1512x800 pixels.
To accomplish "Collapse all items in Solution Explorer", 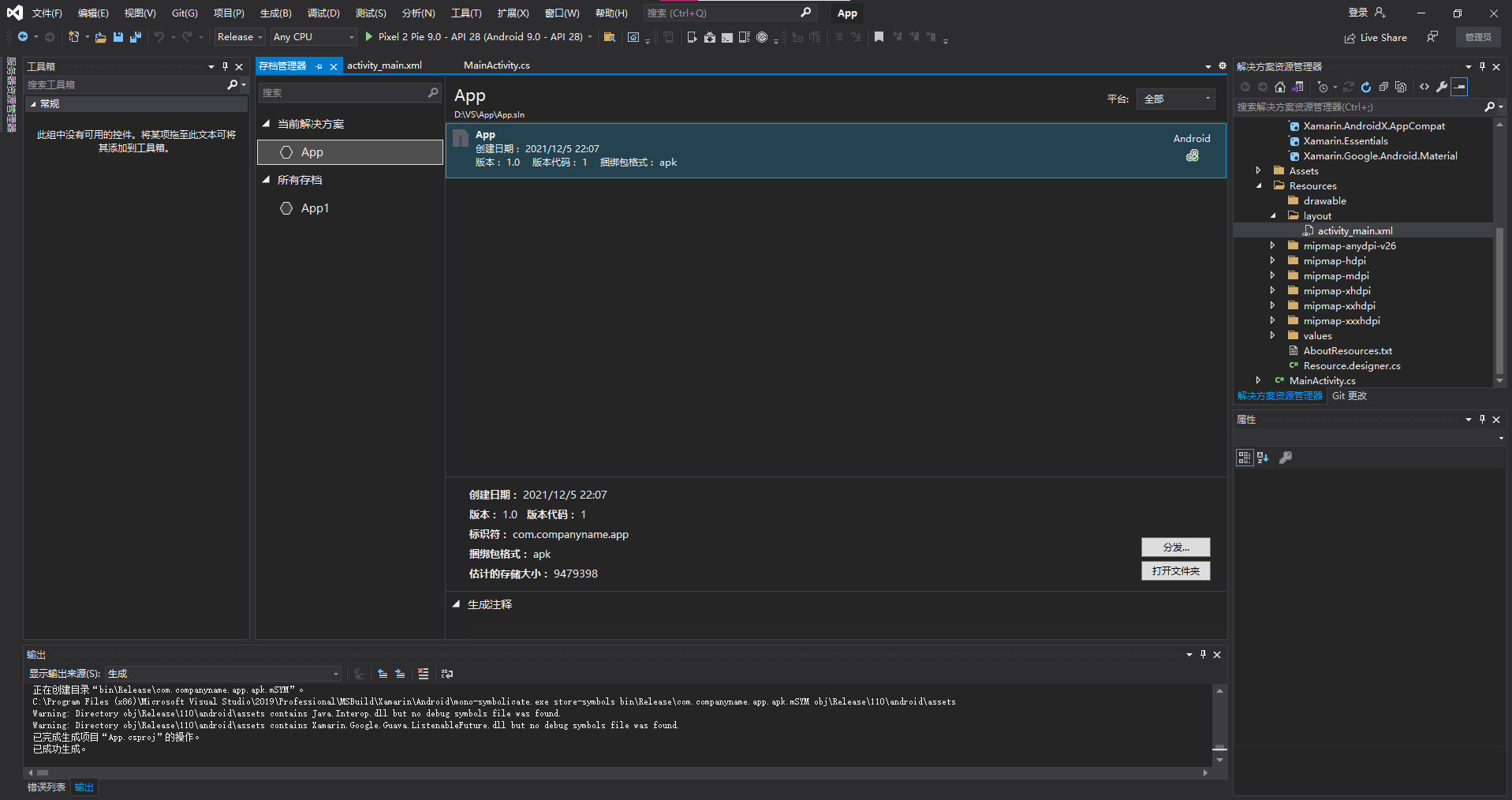I will coord(1383,87).
